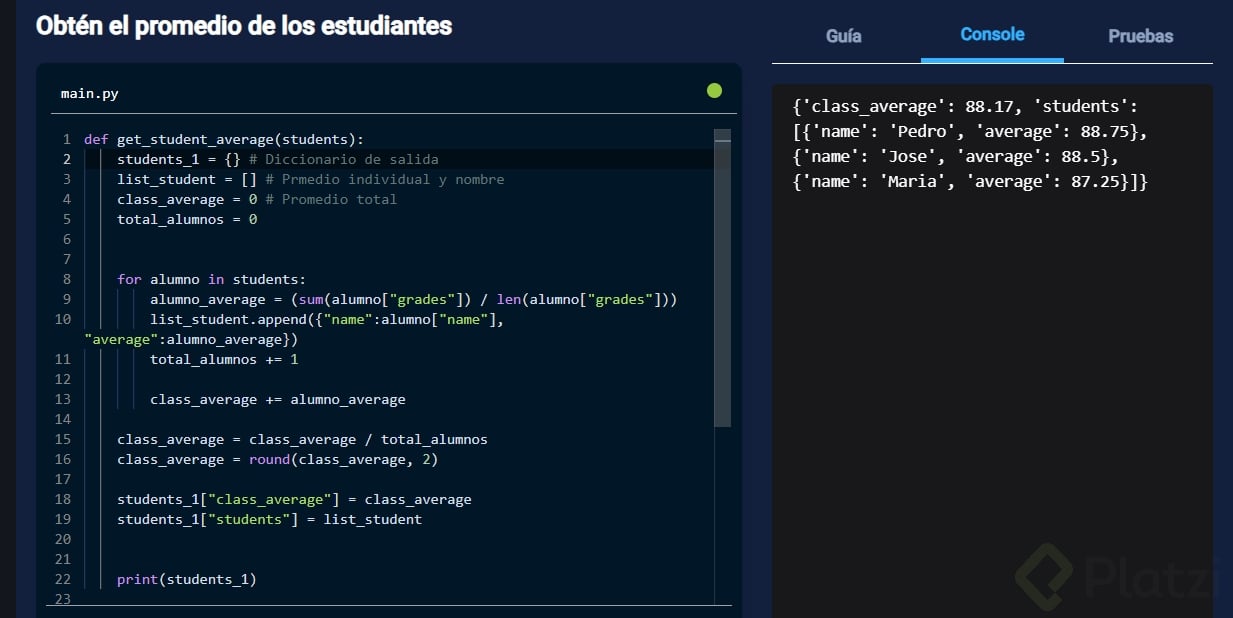Click the 'Maria' average 87.25 output line
Viewport: 1233px width, 618px height.
coord(970,182)
